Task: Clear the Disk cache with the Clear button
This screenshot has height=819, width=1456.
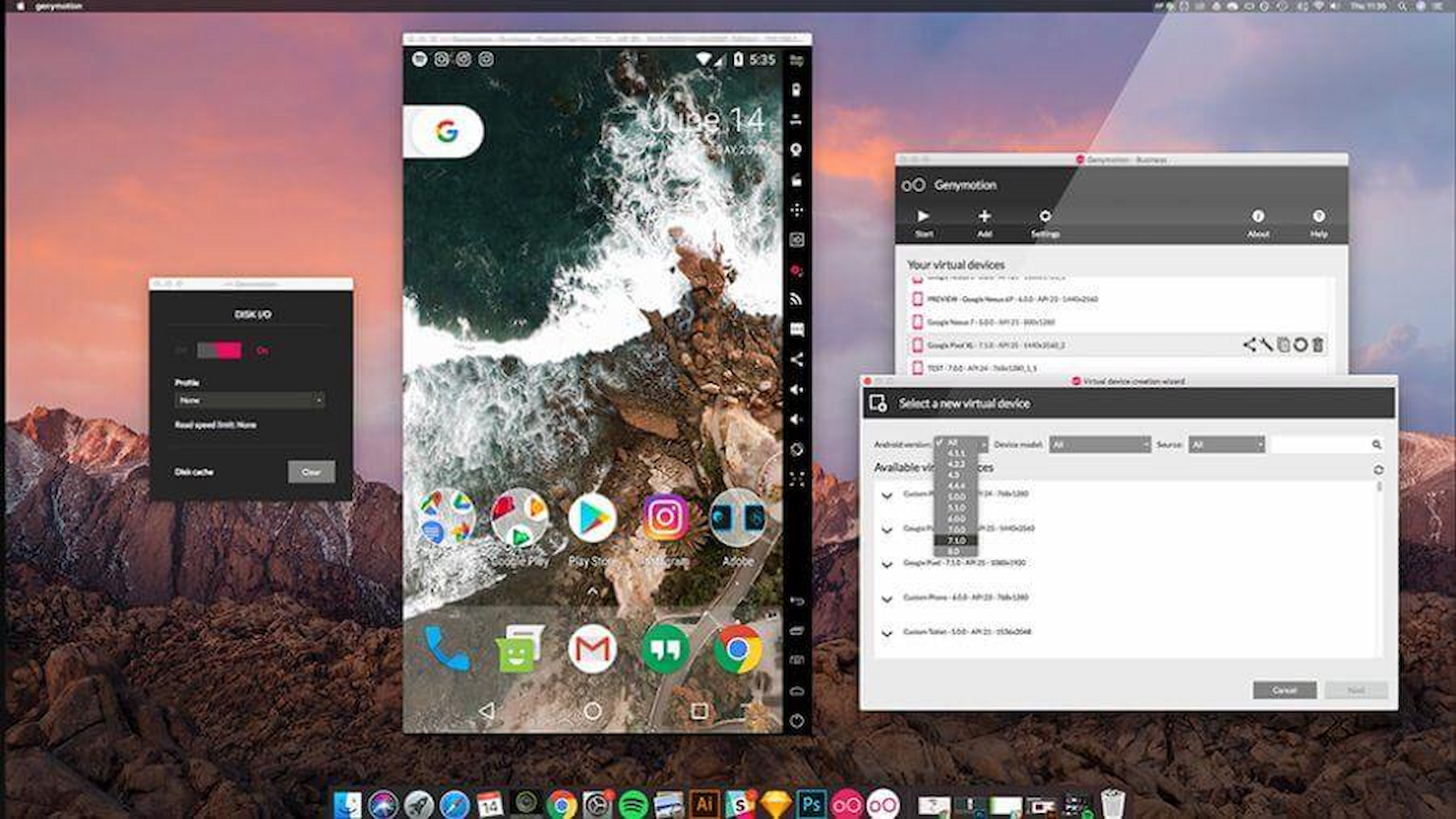Action: [311, 472]
